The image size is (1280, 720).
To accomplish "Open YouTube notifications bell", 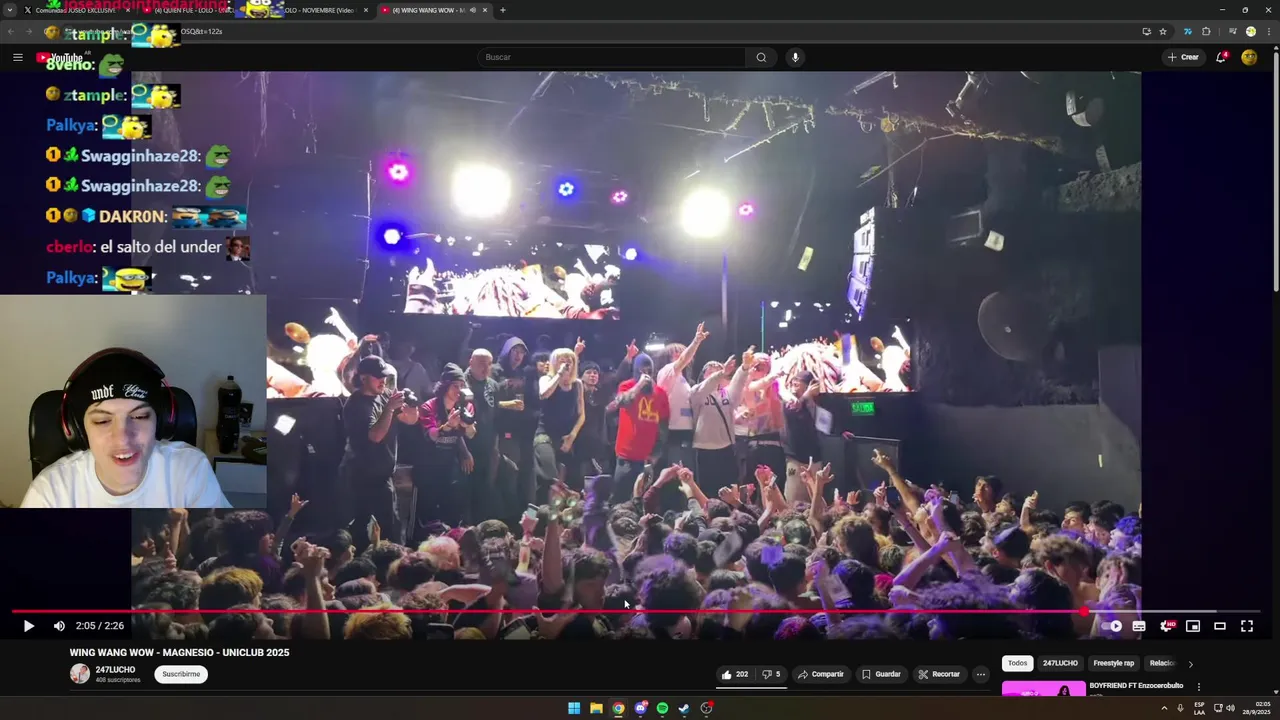I will (x=1221, y=57).
